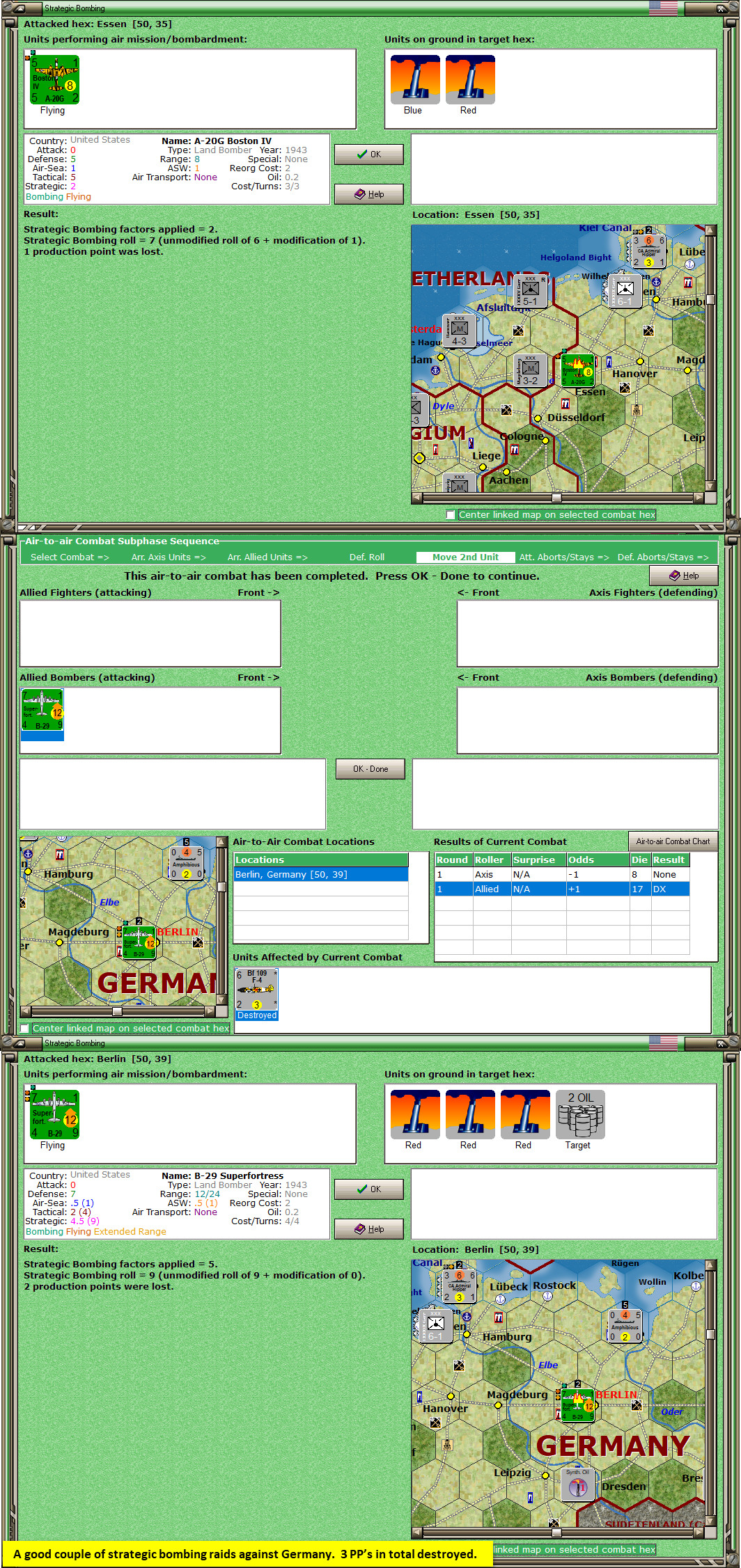This screenshot has height=1568, width=741.
Task: Click the first Red factory icon in Berlin hex
Action: (x=415, y=1114)
